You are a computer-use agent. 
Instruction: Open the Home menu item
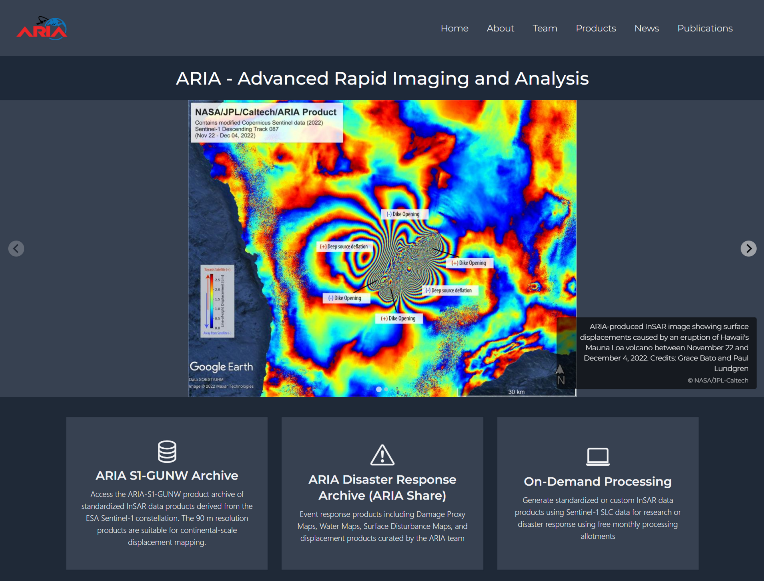(455, 28)
